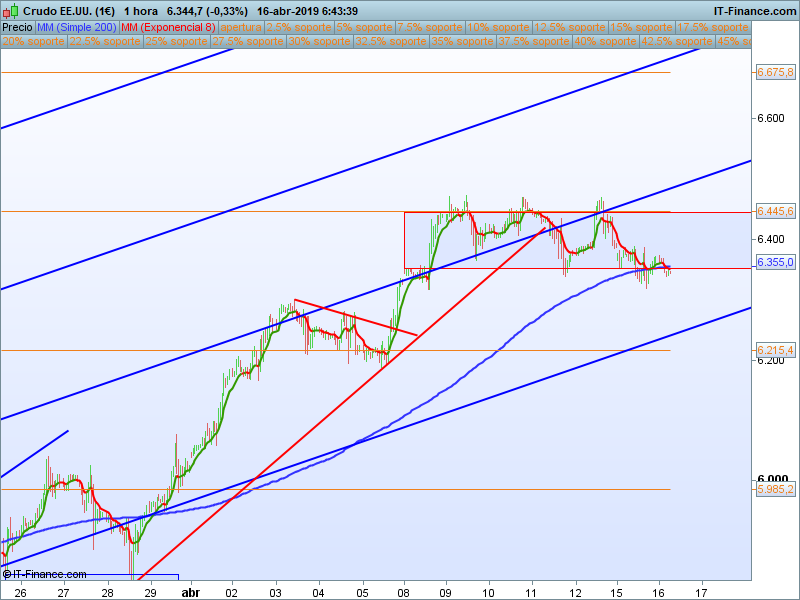Click the 20% soporte label
800x600 pixels.
[34, 41]
